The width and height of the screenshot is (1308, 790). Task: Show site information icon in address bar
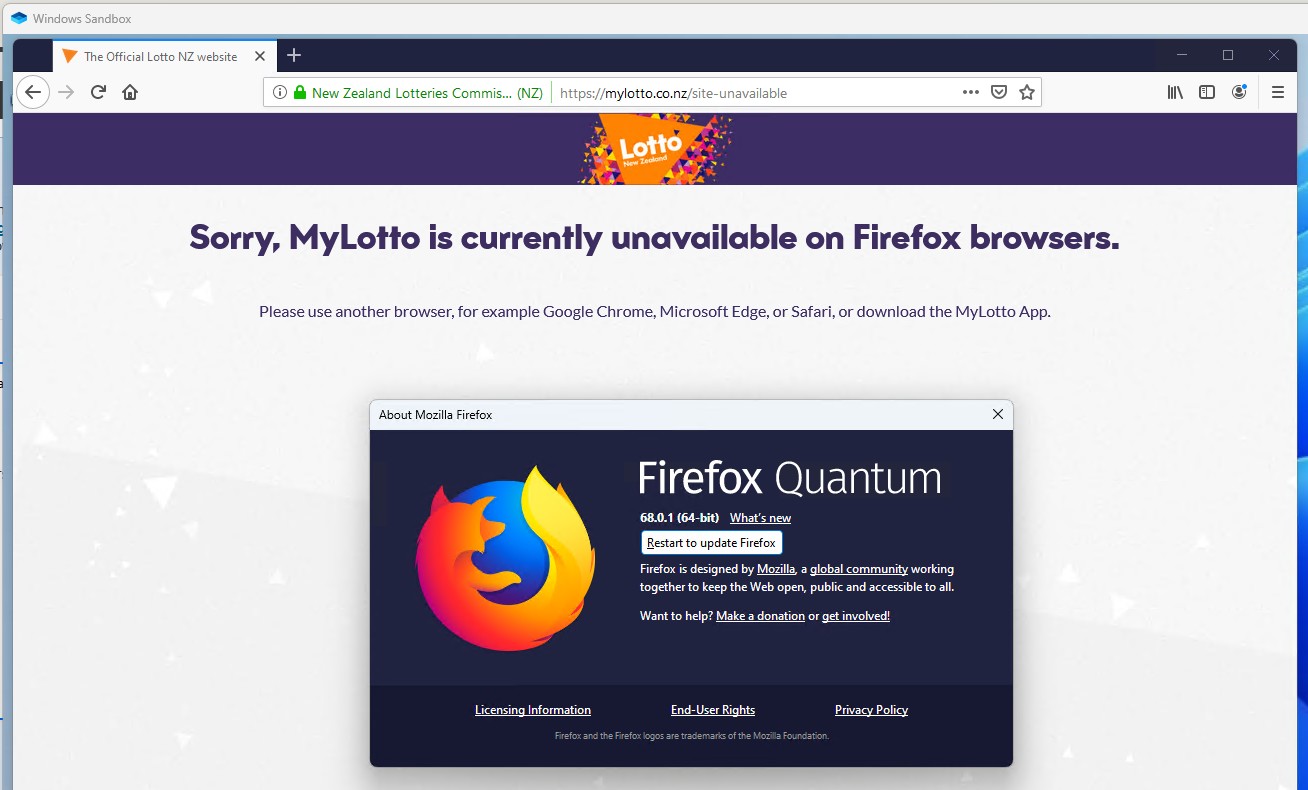(279, 93)
